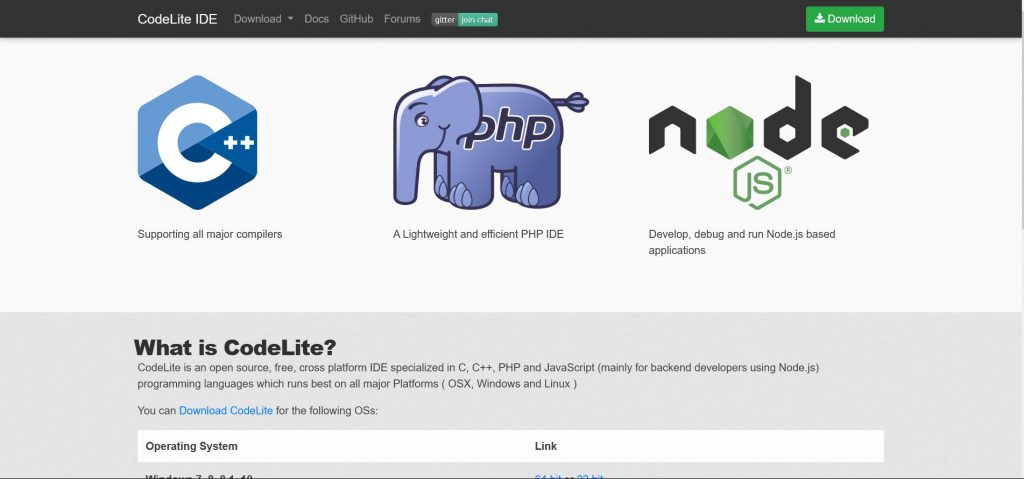Click the CodeLite IDE brand title

coord(177,19)
